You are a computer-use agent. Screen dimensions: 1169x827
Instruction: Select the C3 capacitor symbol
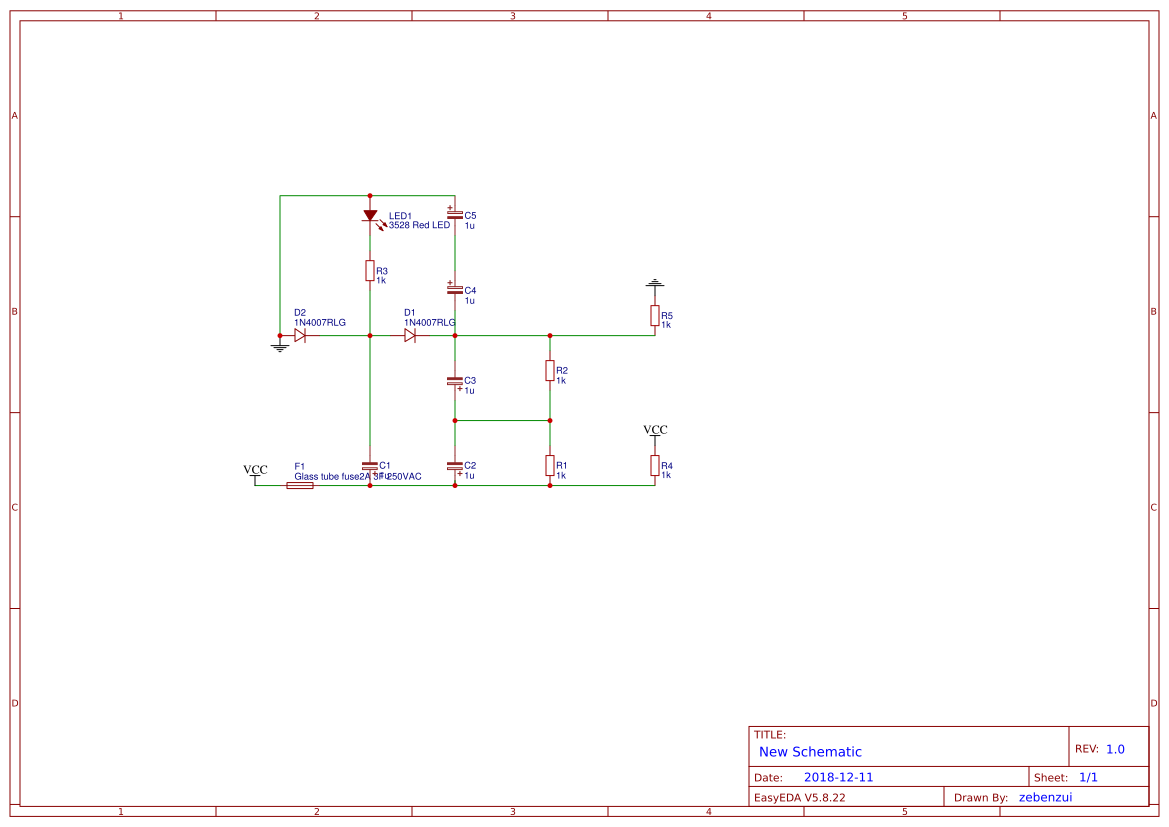455,381
